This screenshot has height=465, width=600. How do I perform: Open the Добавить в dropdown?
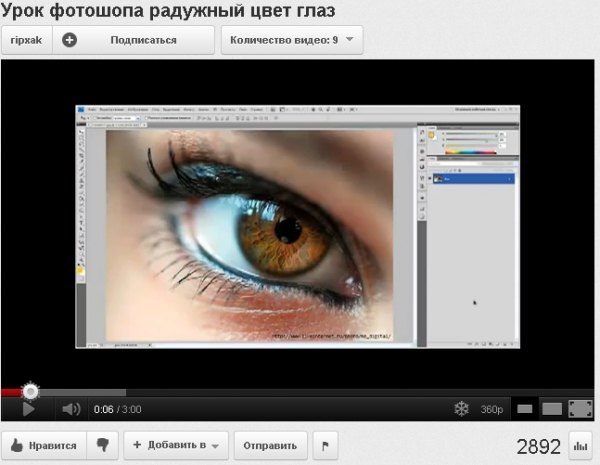[x=176, y=445]
